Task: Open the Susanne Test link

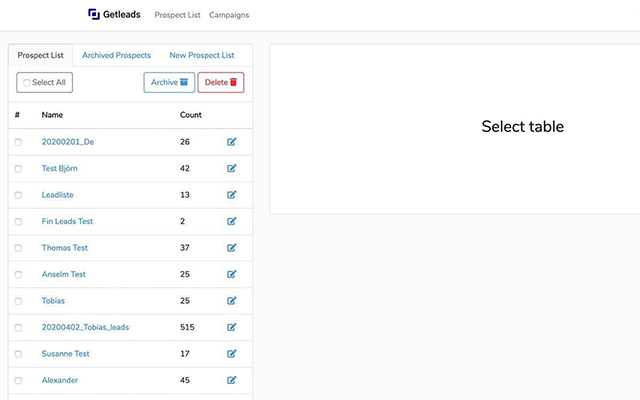Action: (65, 353)
